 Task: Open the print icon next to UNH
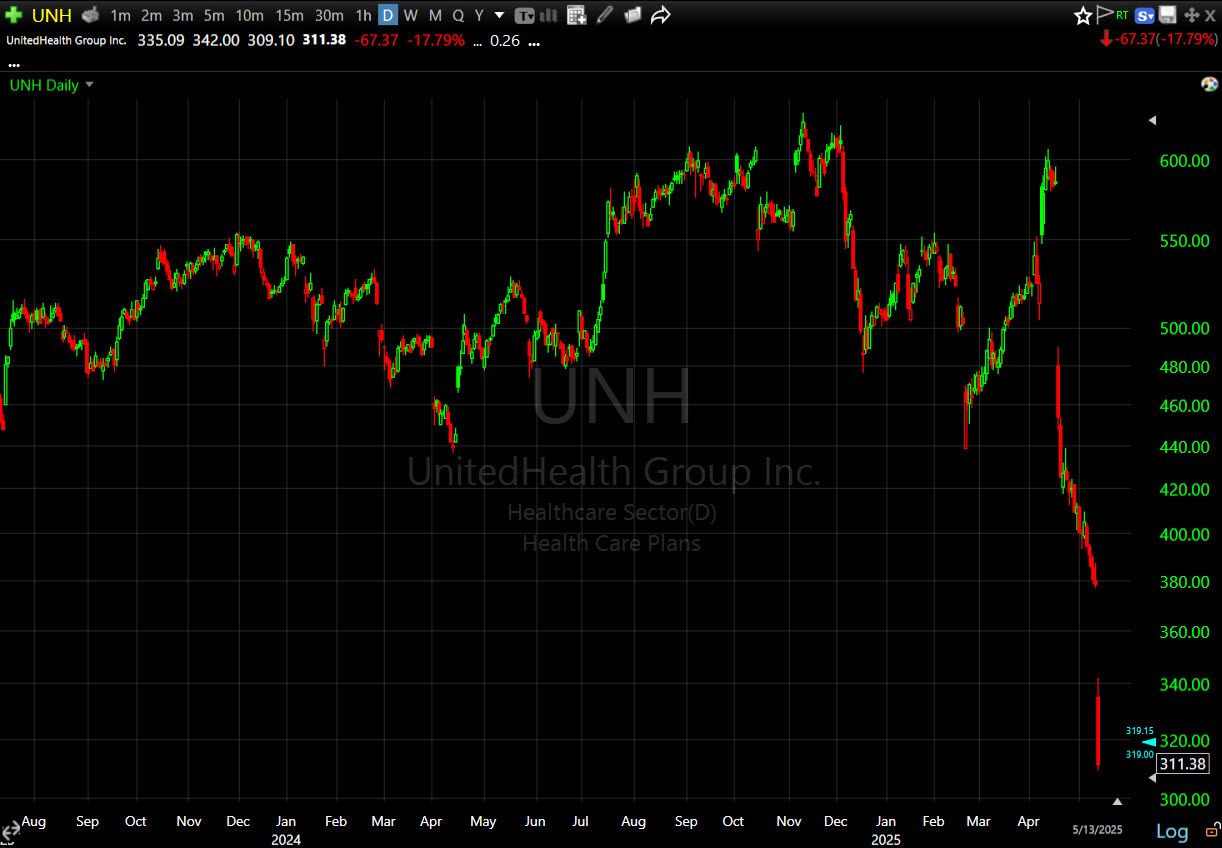click(x=90, y=15)
